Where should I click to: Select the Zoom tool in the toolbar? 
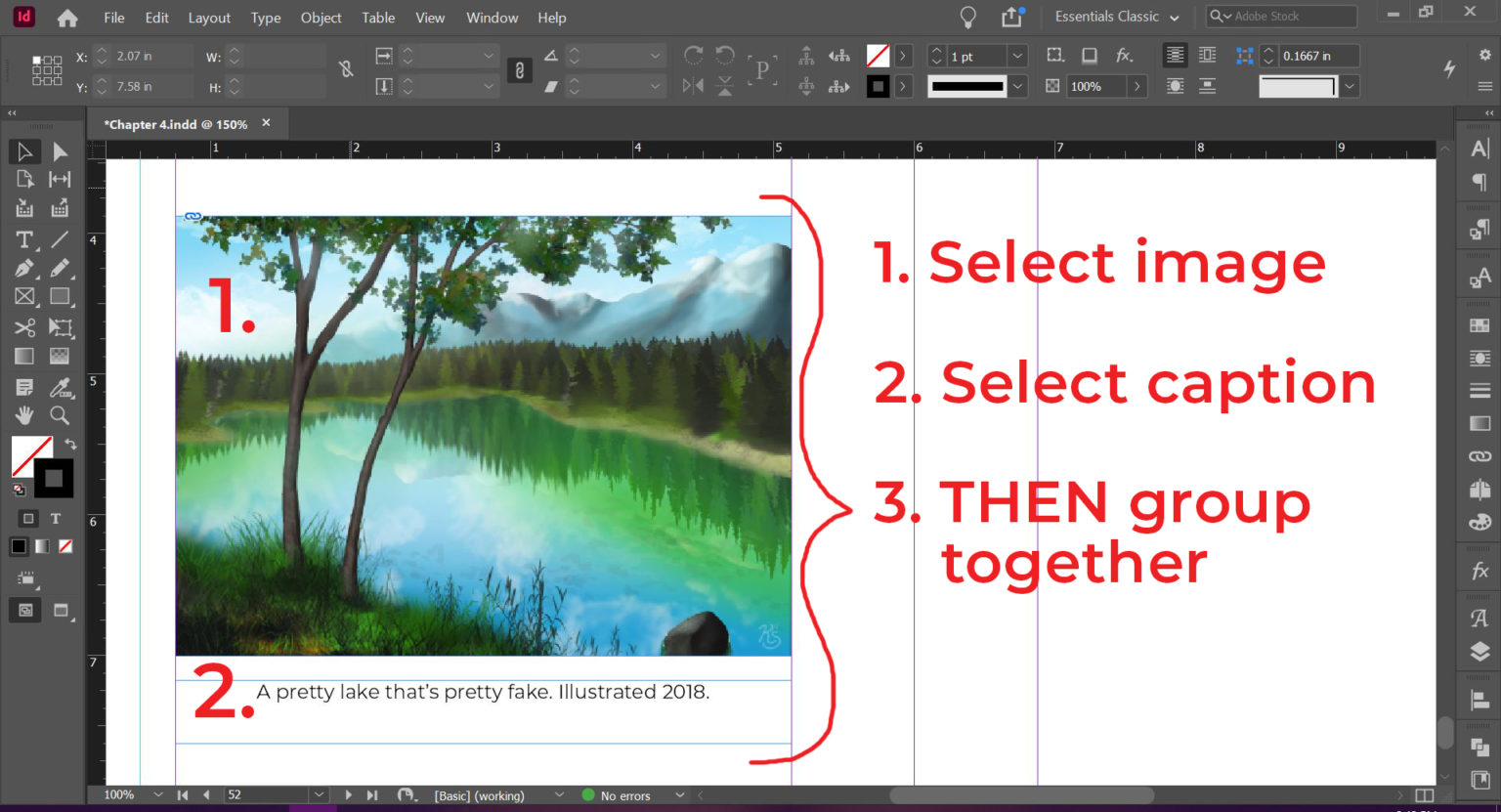coord(60,415)
